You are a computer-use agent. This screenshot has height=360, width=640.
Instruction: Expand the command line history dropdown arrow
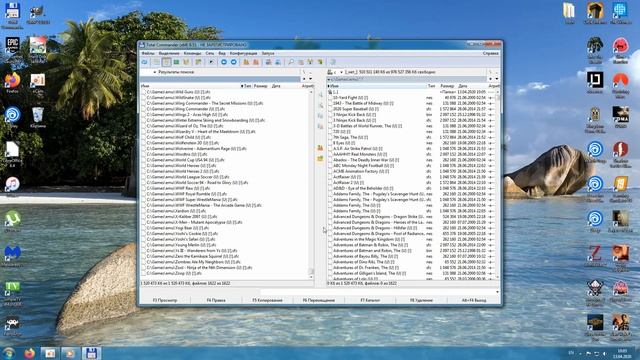coord(497,292)
